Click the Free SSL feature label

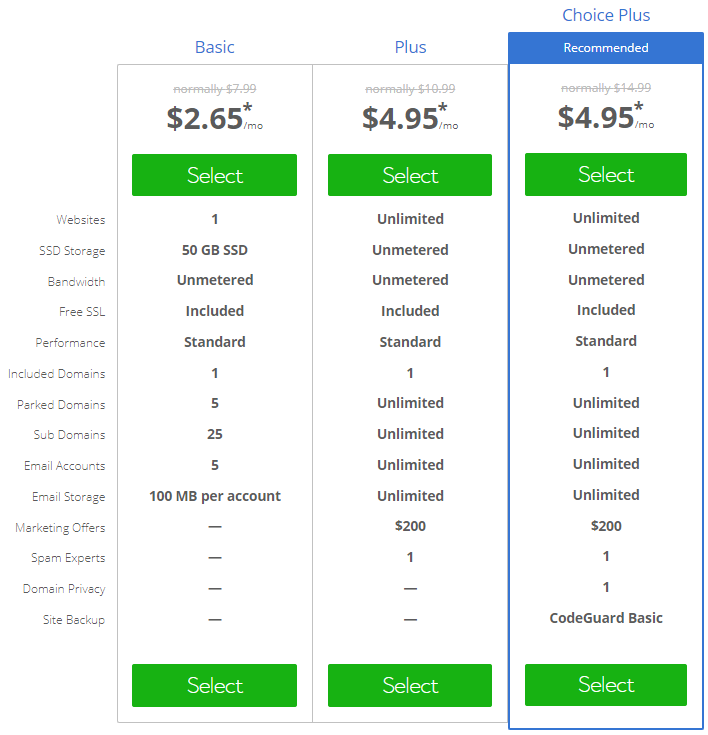click(82, 312)
